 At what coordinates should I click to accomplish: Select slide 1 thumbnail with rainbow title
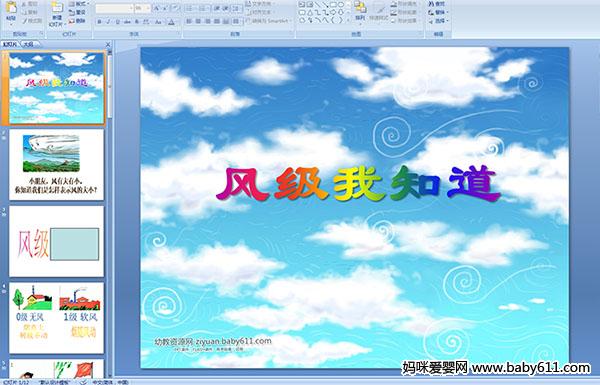(57, 88)
